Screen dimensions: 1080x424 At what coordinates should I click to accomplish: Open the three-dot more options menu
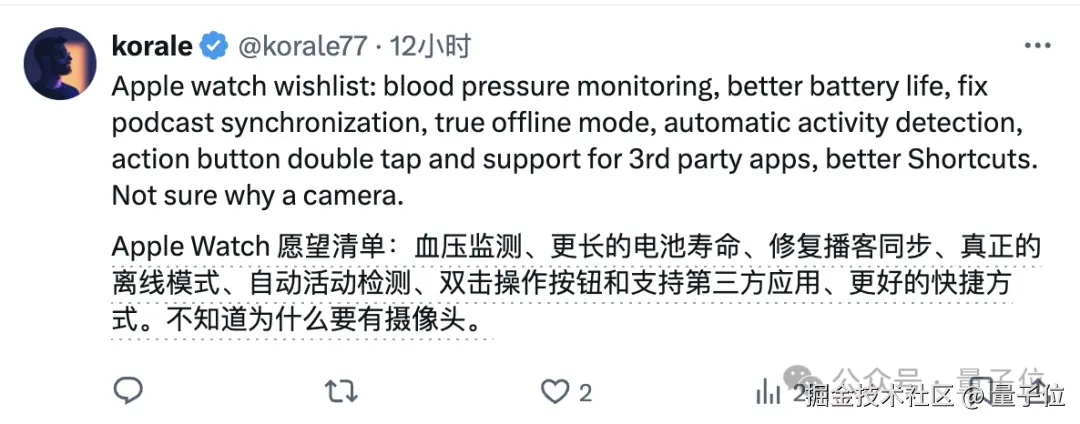(1037, 46)
